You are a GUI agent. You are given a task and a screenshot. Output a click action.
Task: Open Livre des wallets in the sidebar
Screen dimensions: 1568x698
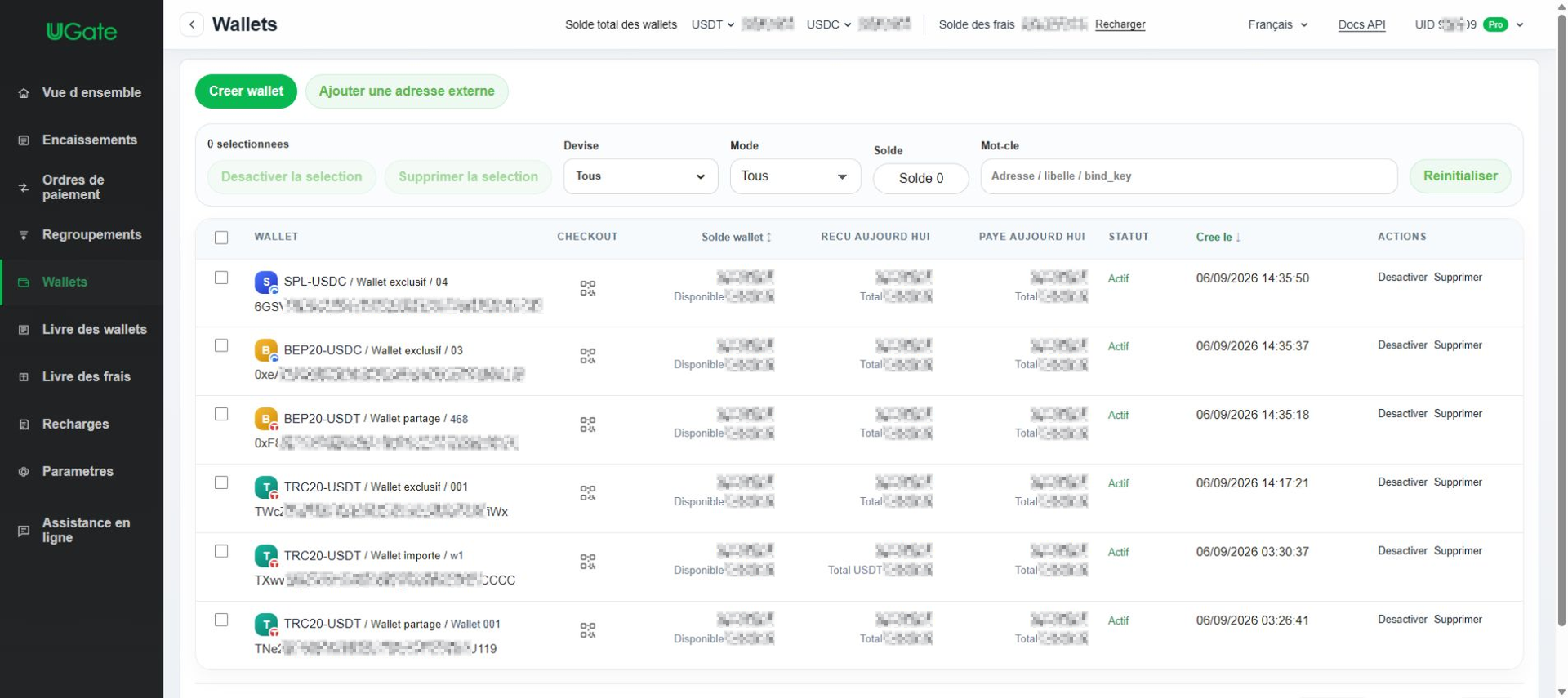[x=82, y=330]
